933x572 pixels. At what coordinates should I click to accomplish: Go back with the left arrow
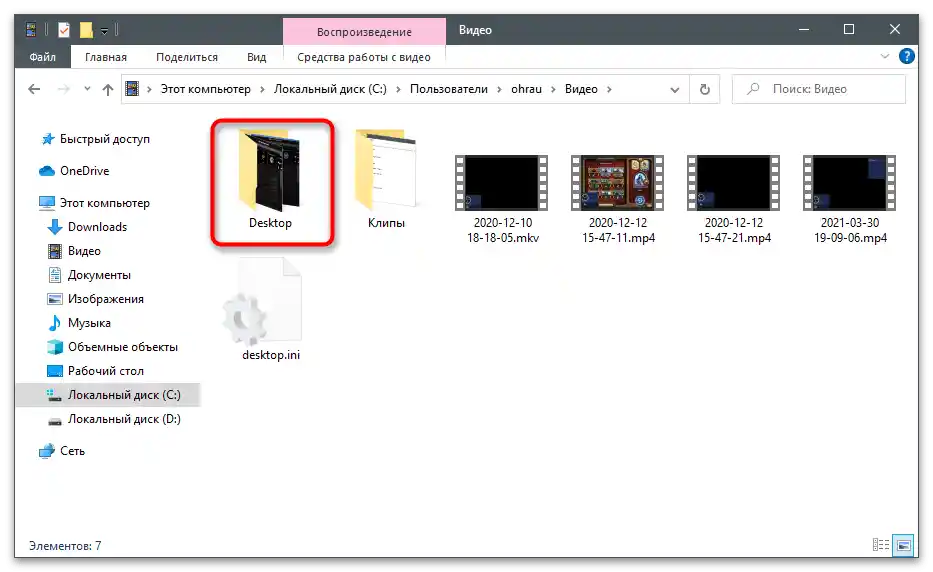(x=35, y=89)
